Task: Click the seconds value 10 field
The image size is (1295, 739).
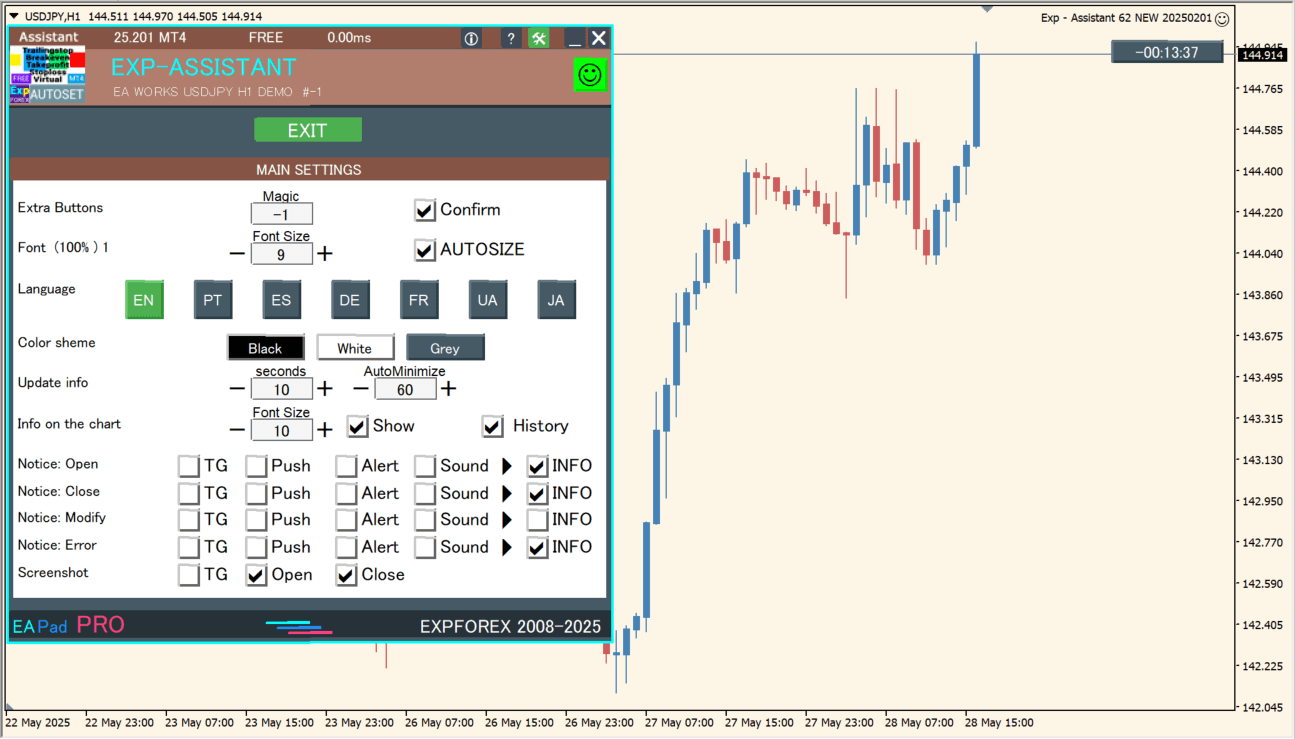Action: coord(282,389)
